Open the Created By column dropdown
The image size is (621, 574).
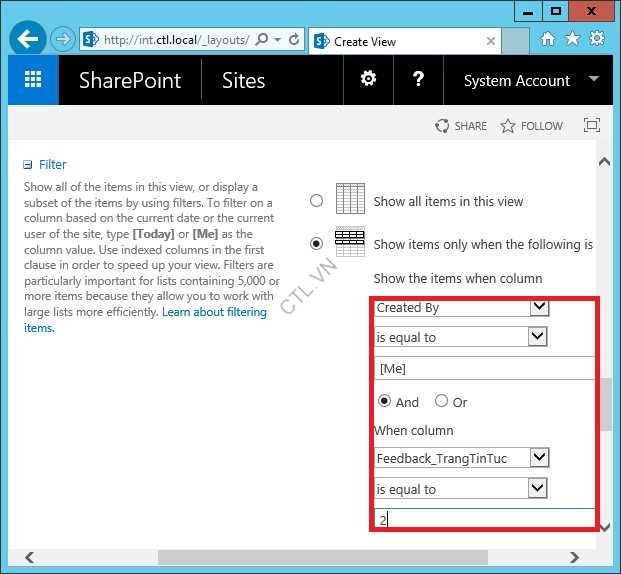pos(539,307)
